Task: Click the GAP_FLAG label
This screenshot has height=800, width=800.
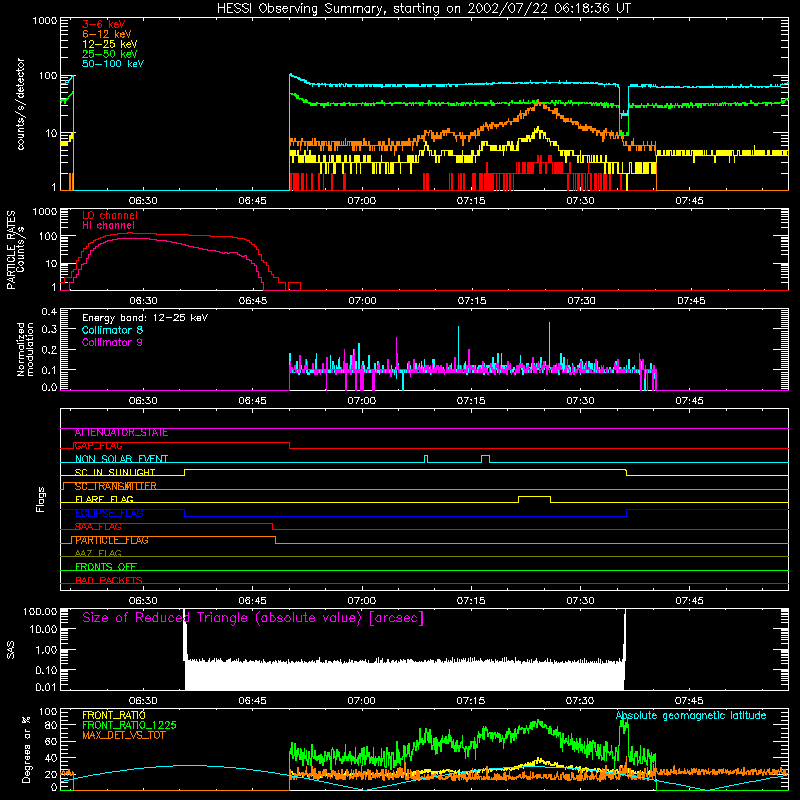Action: coord(98,446)
